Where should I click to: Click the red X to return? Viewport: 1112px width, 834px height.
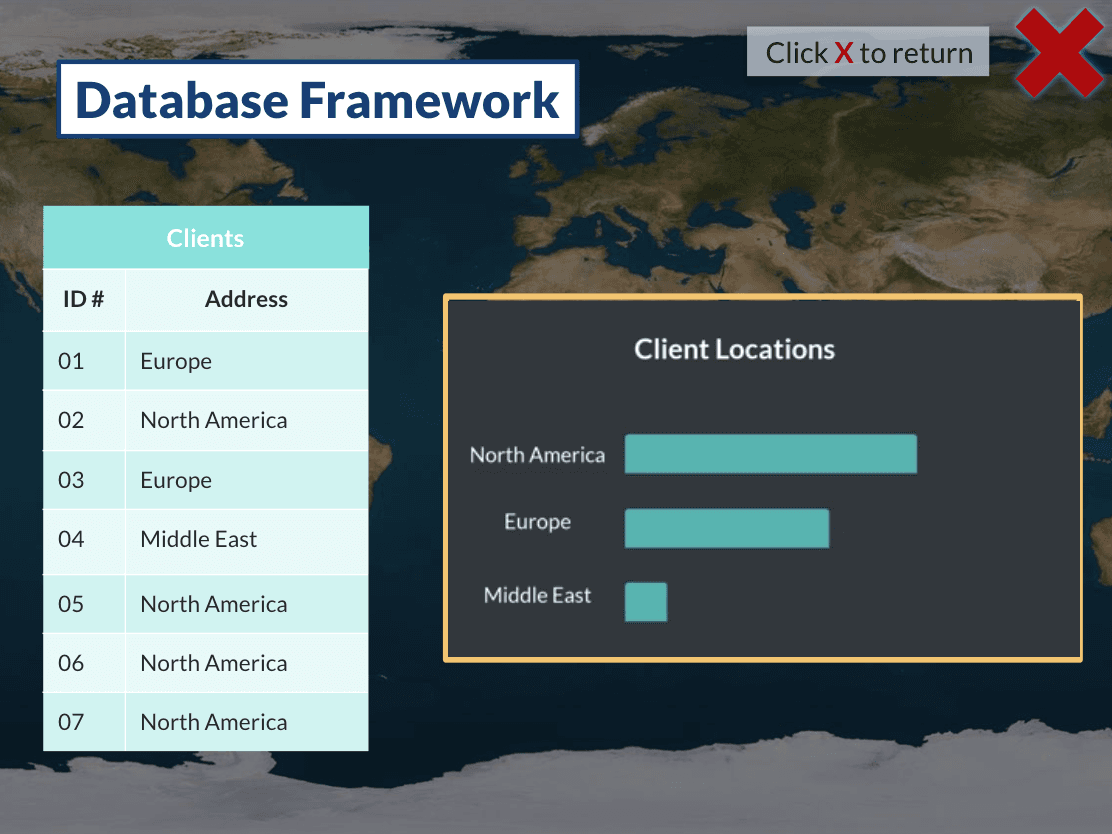point(1058,53)
